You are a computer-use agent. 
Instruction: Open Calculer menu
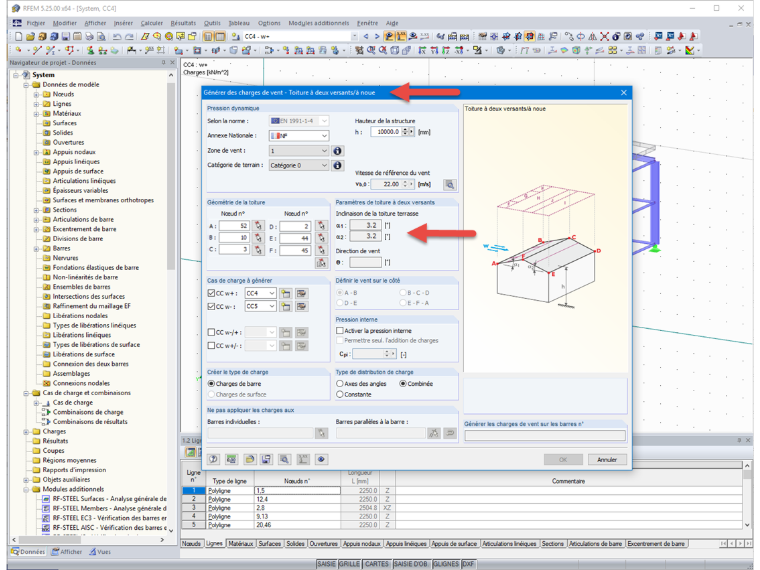click(x=152, y=23)
